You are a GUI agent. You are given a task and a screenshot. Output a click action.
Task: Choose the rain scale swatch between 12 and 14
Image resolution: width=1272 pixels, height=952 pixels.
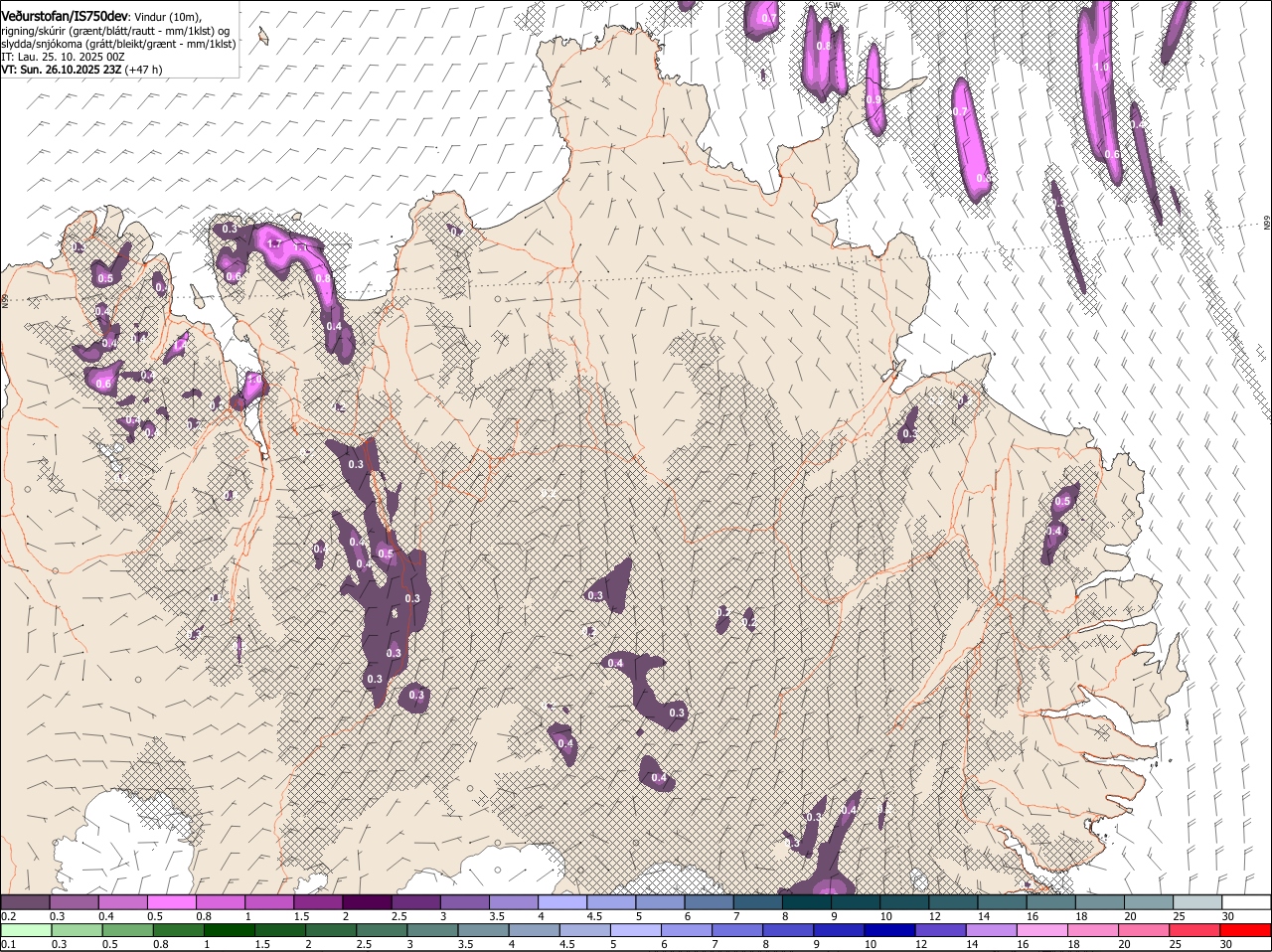point(940,930)
